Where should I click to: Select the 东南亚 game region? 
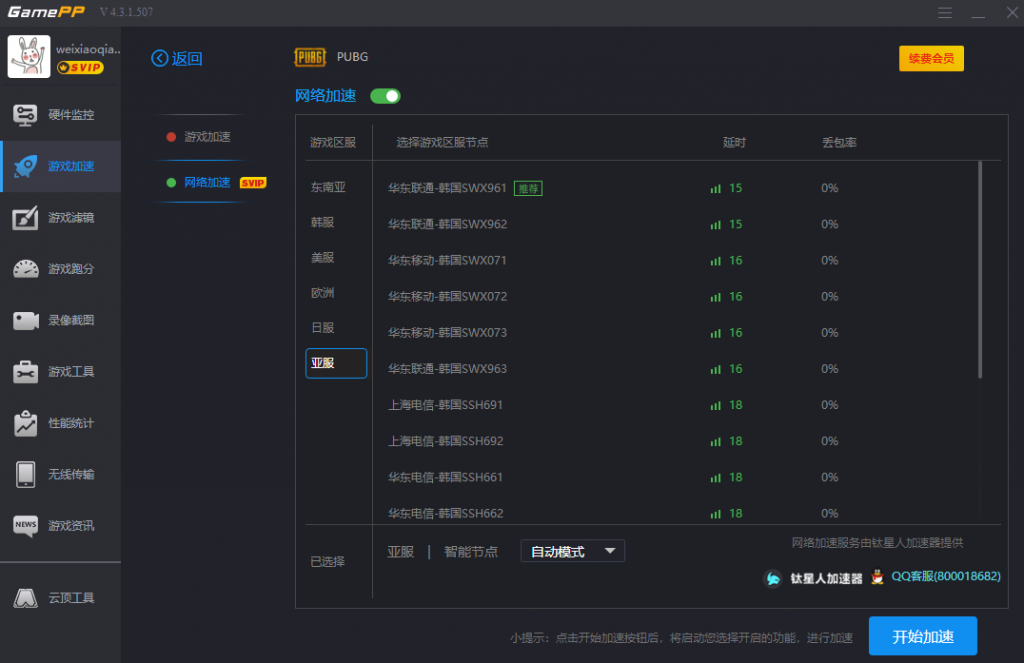[x=328, y=187]
